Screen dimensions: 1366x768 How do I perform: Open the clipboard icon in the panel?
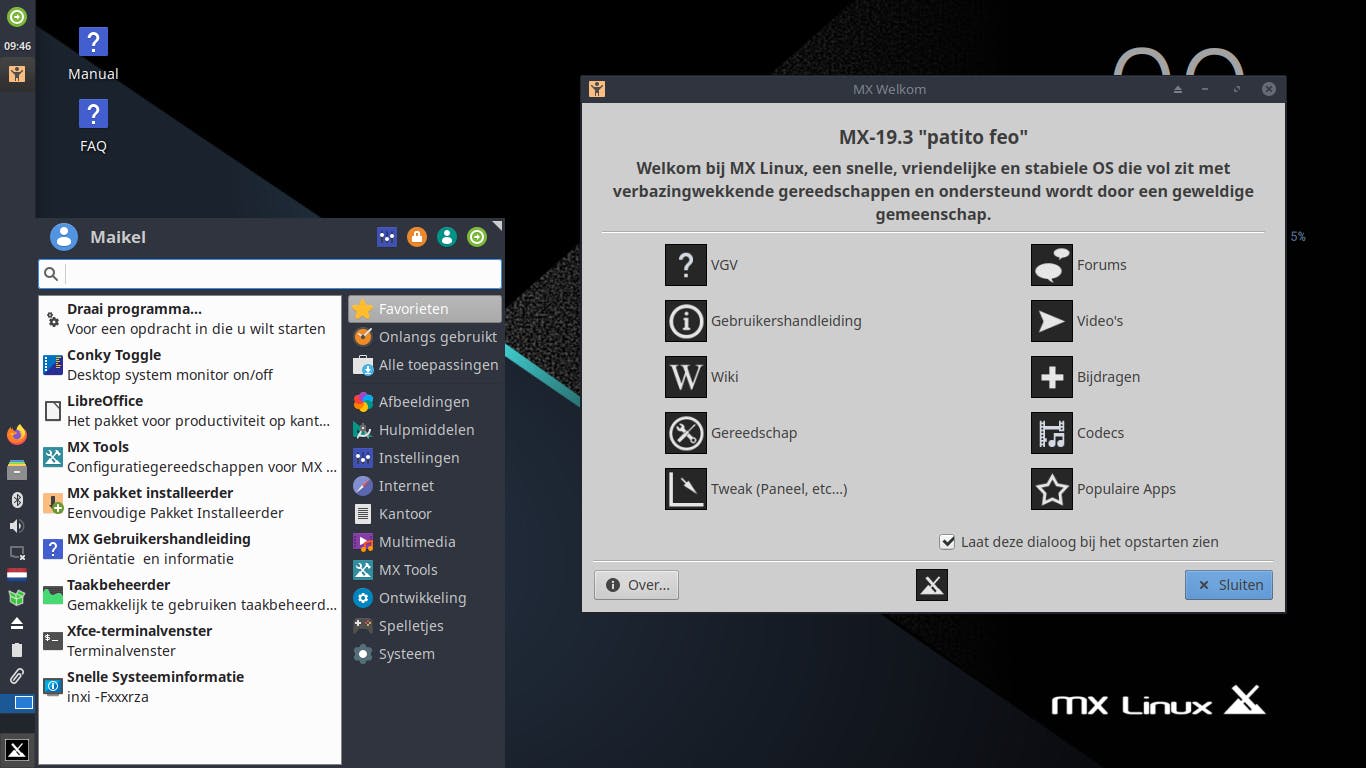[17, 650]
